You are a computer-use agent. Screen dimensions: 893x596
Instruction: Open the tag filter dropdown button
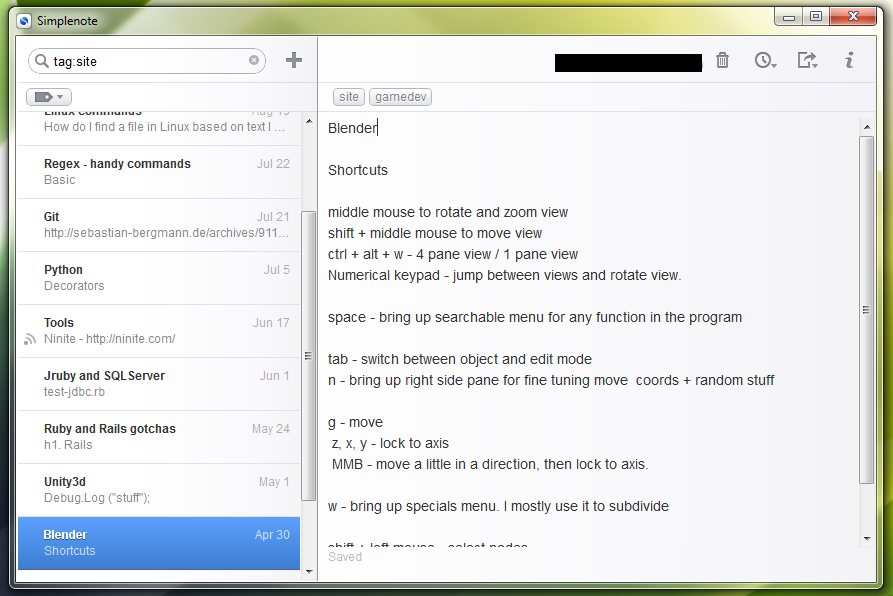[48, 97]
